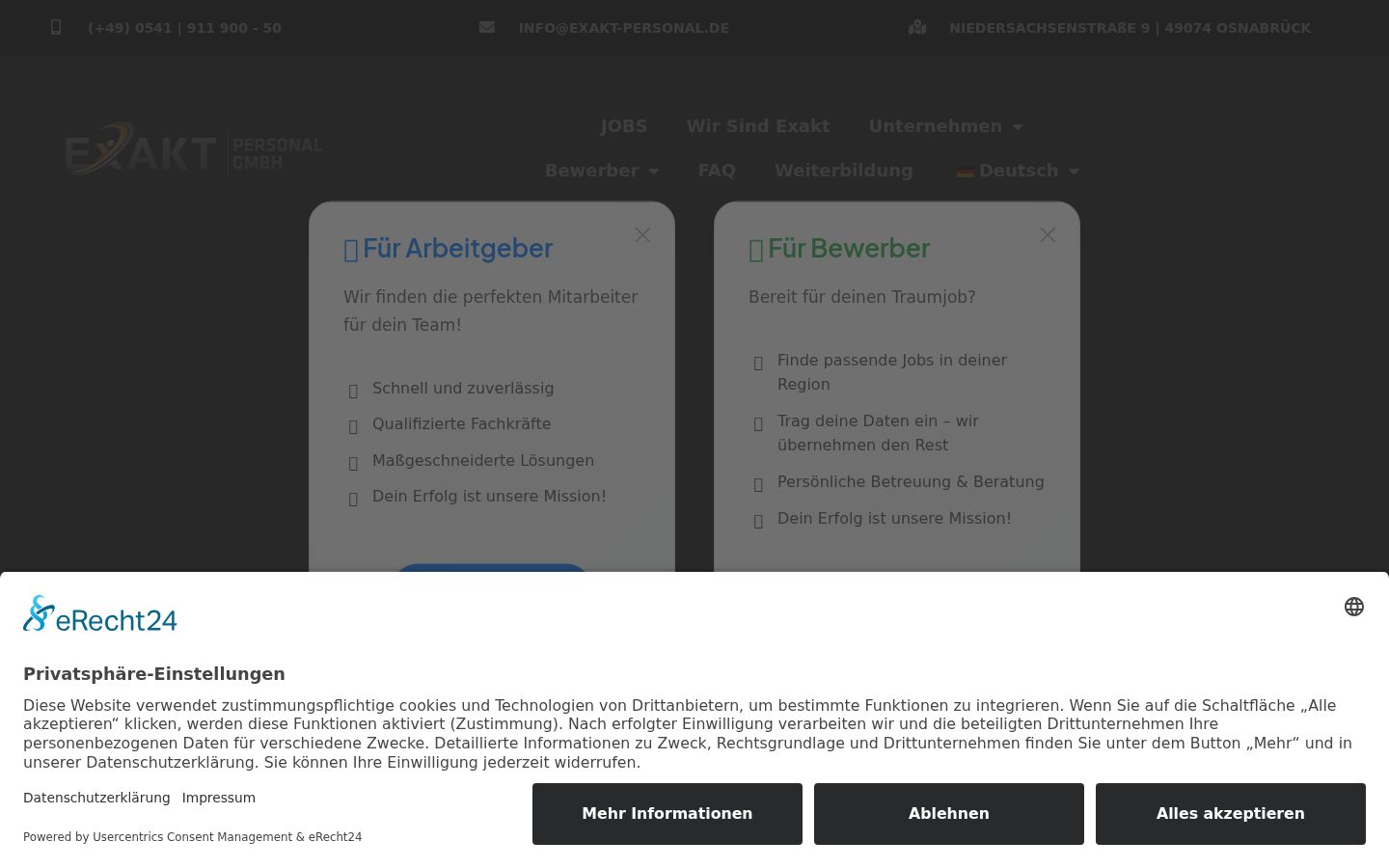Click the envelope email icon
The image size is (1389, 868).
coord(487,27)
